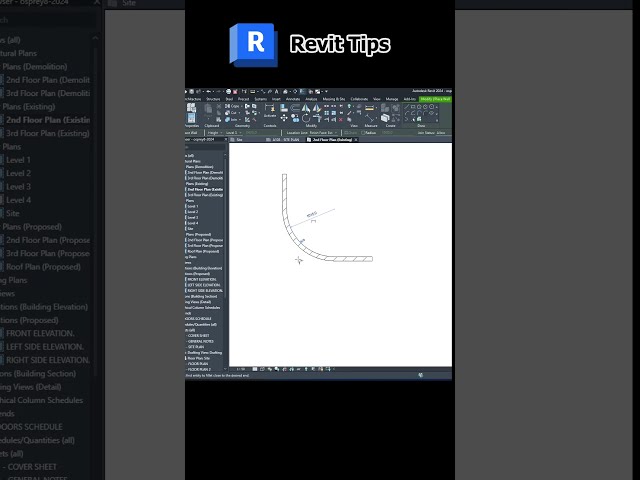The height and width of the screenshot is (480, 640).
Task: Click the temporary radius dimension text
Action: [312, 214]
